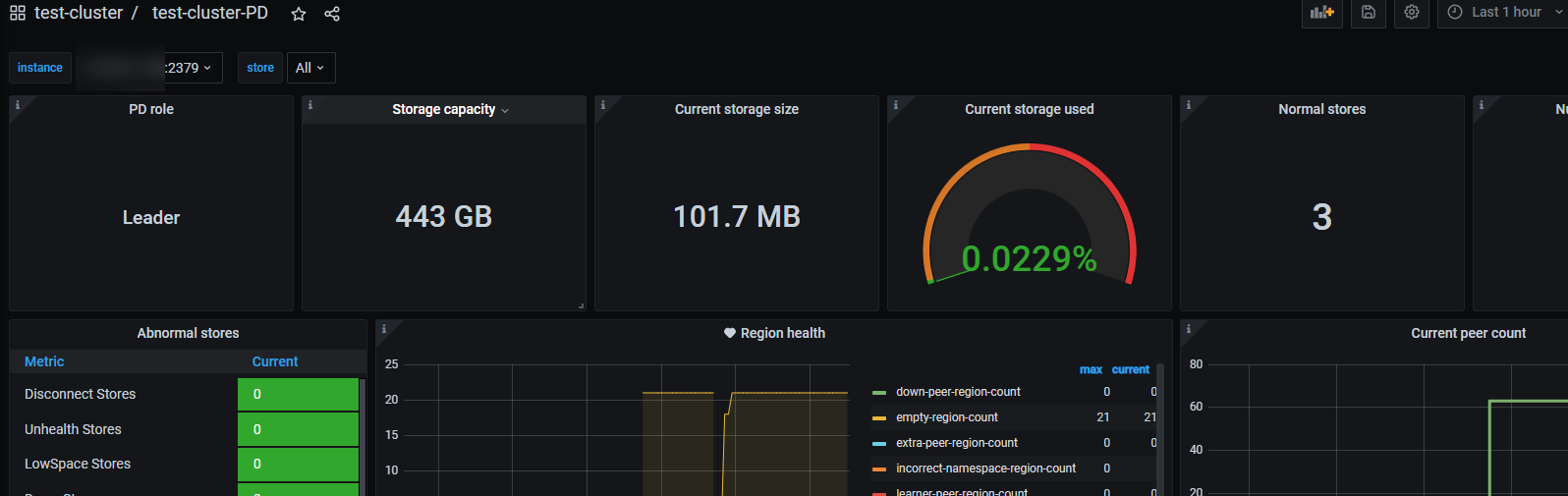Show info icon on Current storage used panel

point(895,104)
